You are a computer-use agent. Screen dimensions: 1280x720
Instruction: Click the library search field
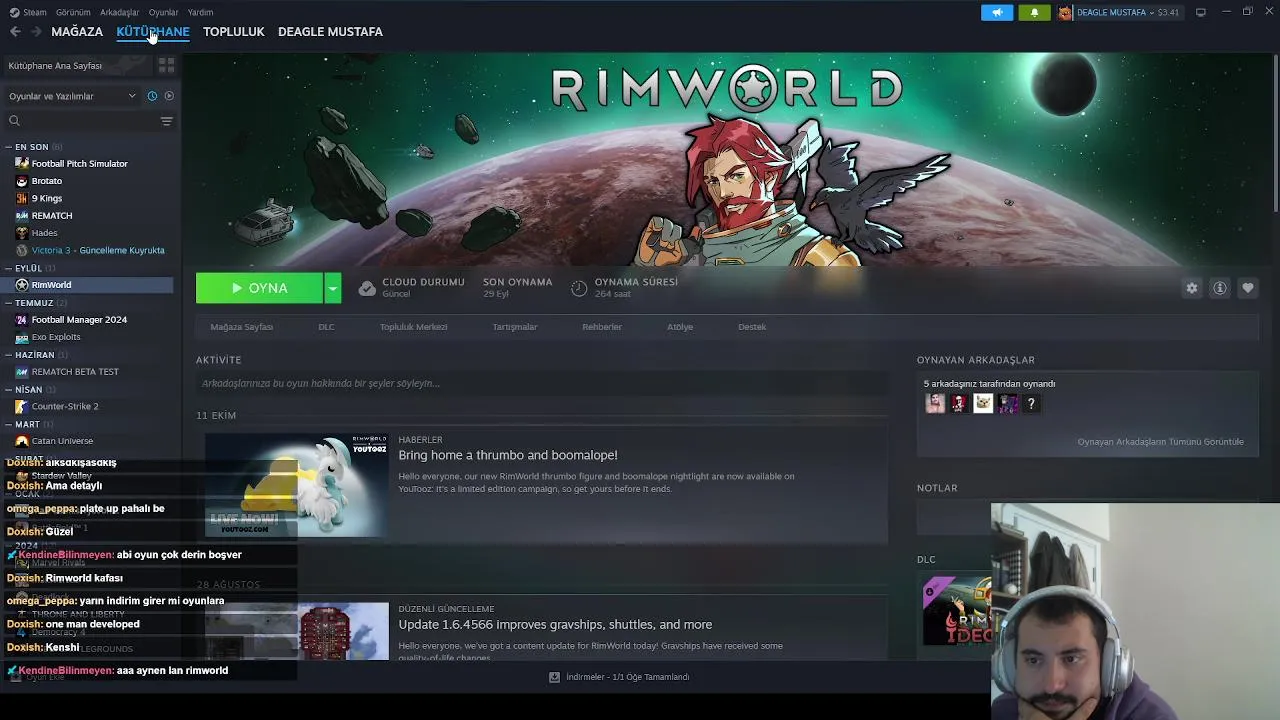pos(80,121)
